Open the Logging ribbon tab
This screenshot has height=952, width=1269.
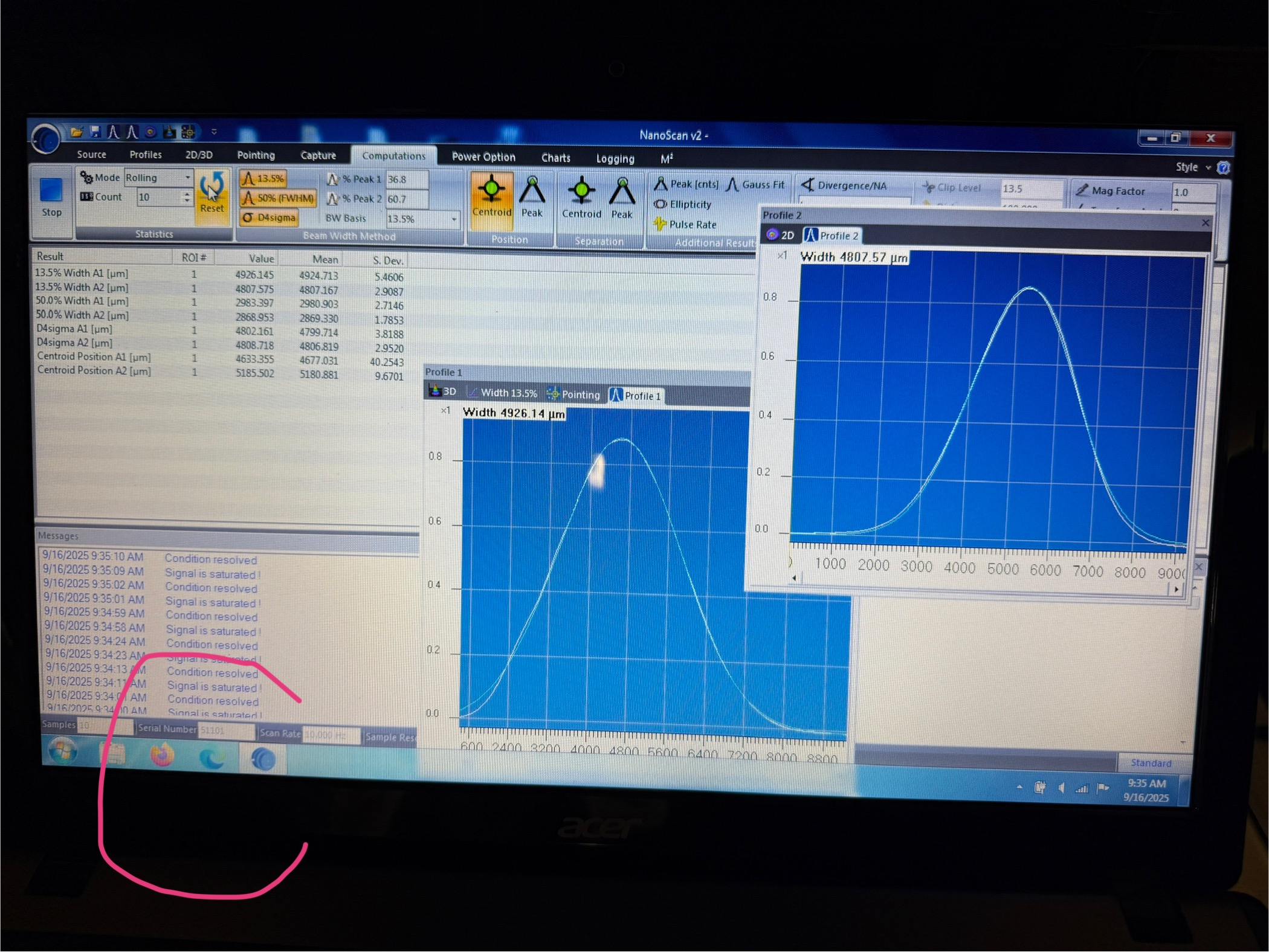pos(615,158)
